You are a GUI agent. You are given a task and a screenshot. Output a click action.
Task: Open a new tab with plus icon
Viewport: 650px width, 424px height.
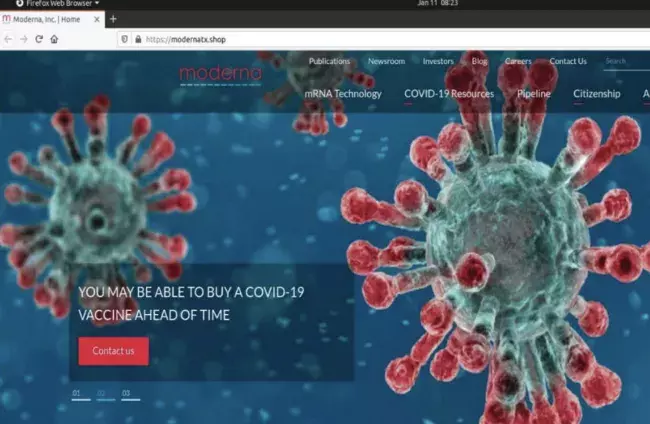(113, 19)
